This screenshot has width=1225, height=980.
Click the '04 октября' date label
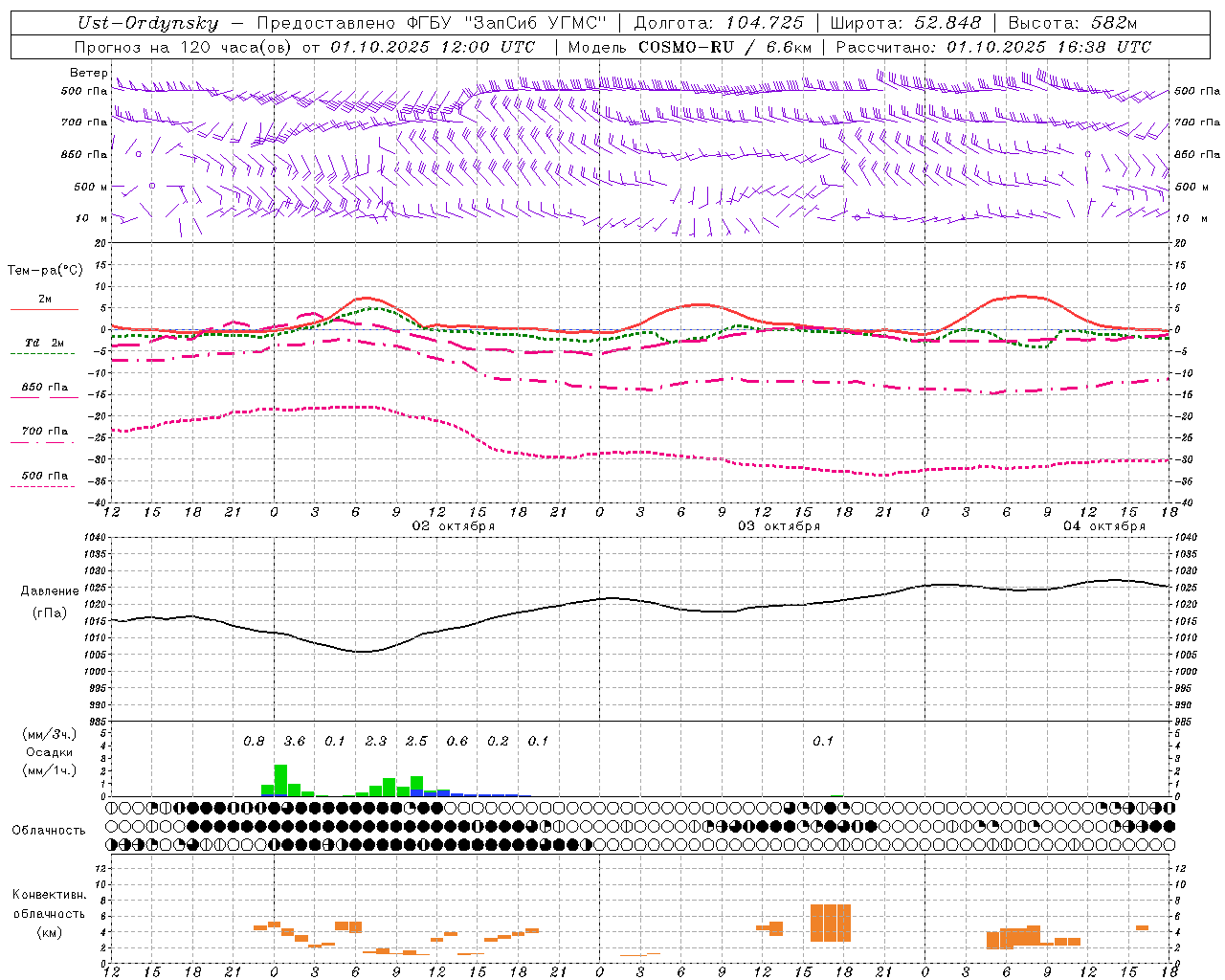[1104, 526]
